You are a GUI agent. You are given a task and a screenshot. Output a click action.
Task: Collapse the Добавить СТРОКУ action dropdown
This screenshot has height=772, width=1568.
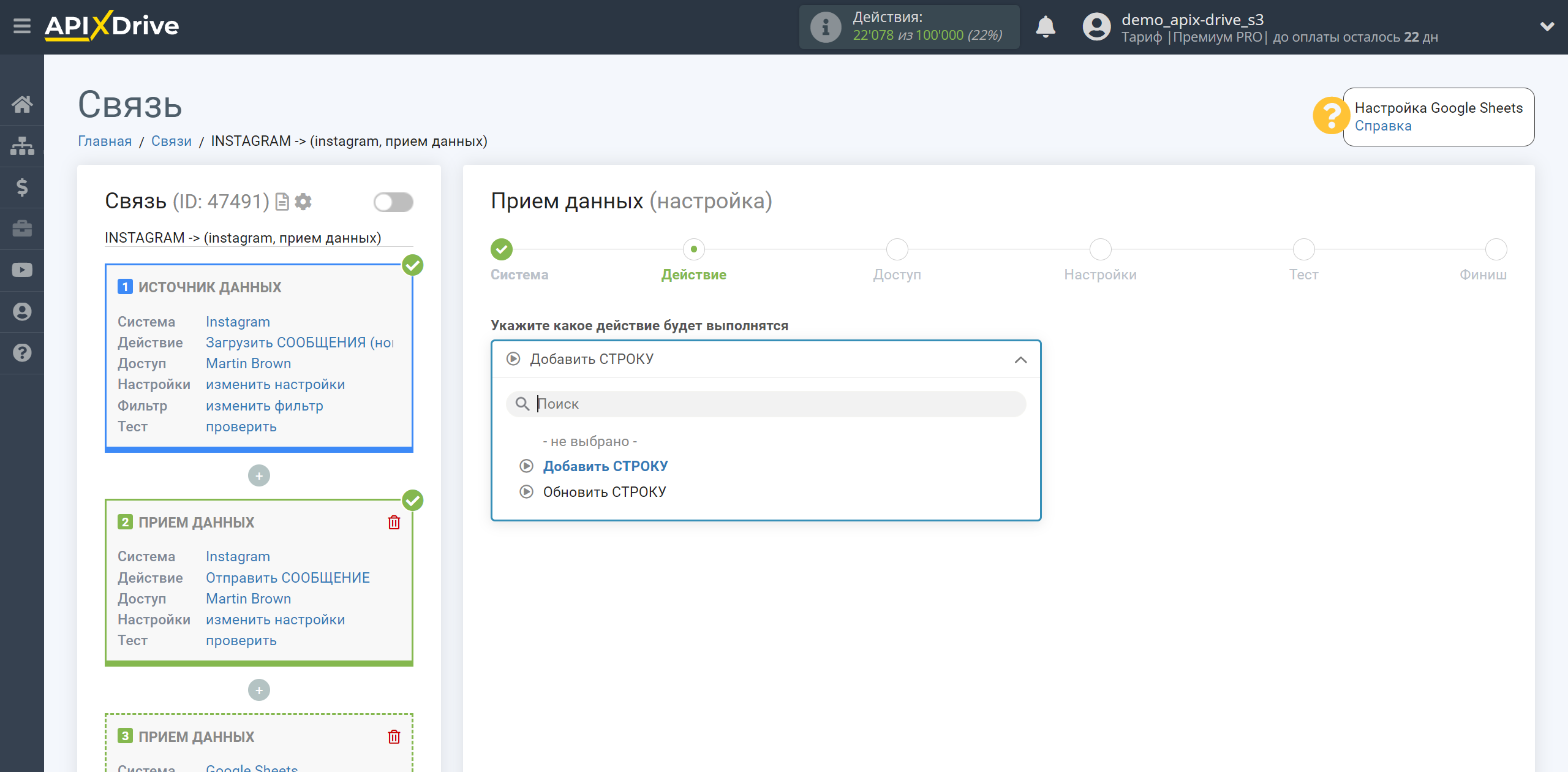766,360
